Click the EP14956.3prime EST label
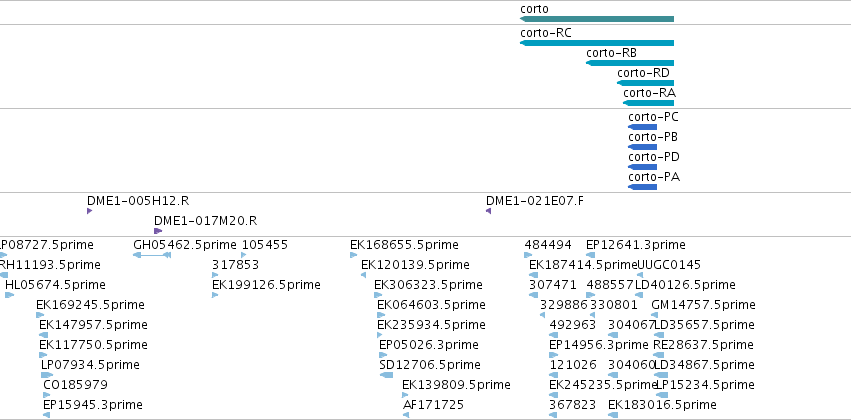Viewport: 851px width, 420px height. click(x=599, y=345)
